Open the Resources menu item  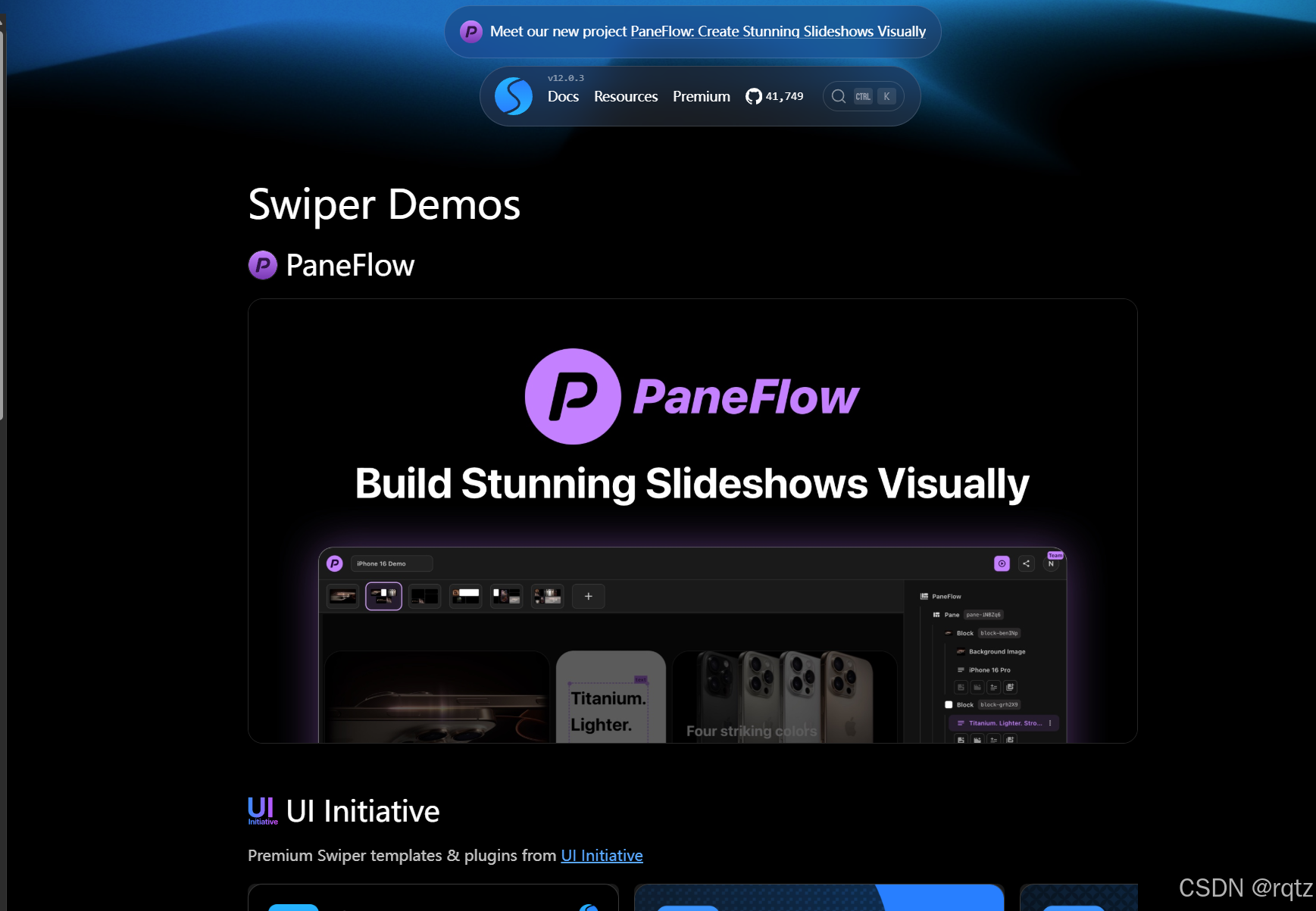point(626,96)
